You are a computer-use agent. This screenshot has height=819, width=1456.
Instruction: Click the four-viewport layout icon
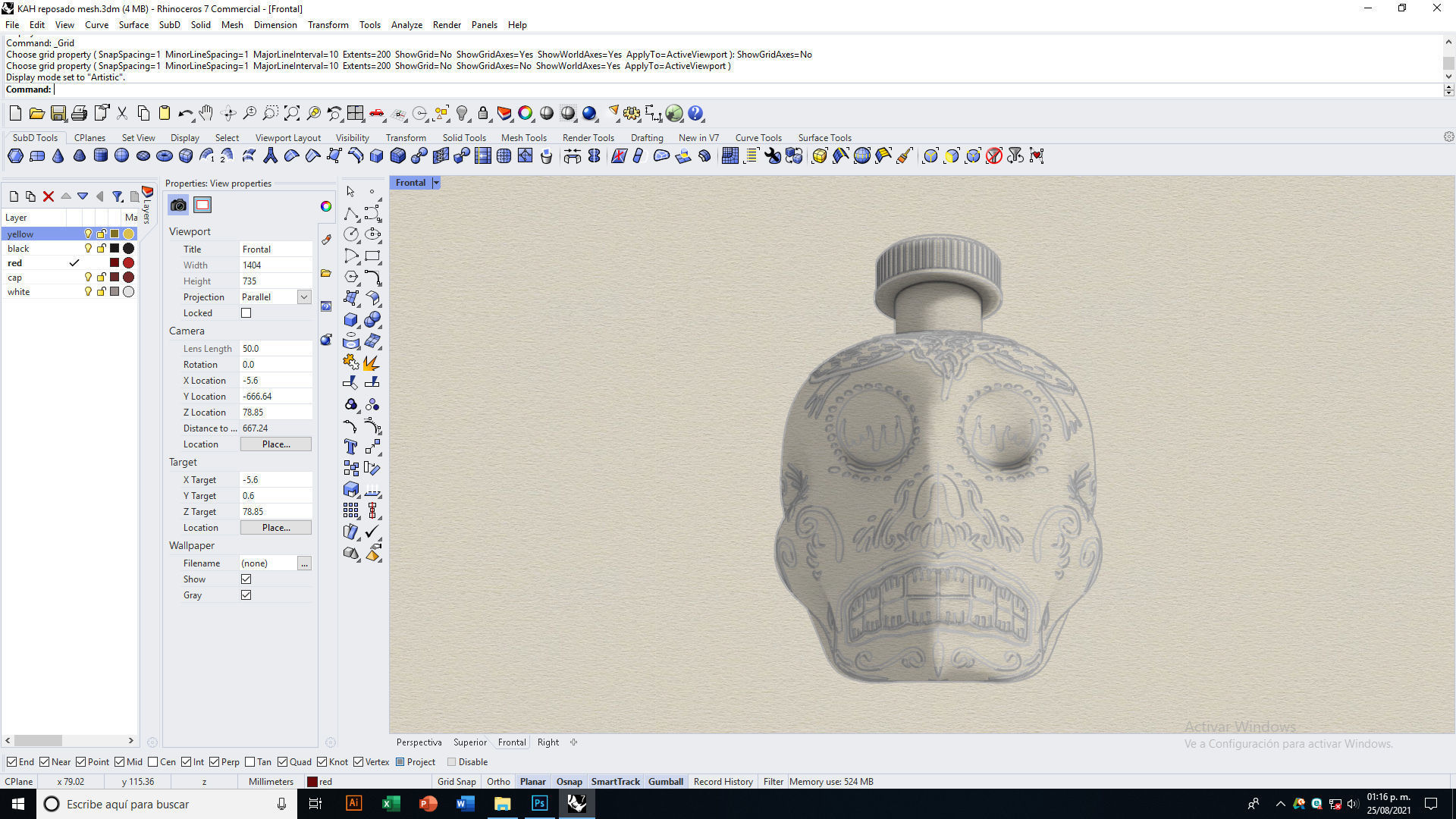point(355,114)
